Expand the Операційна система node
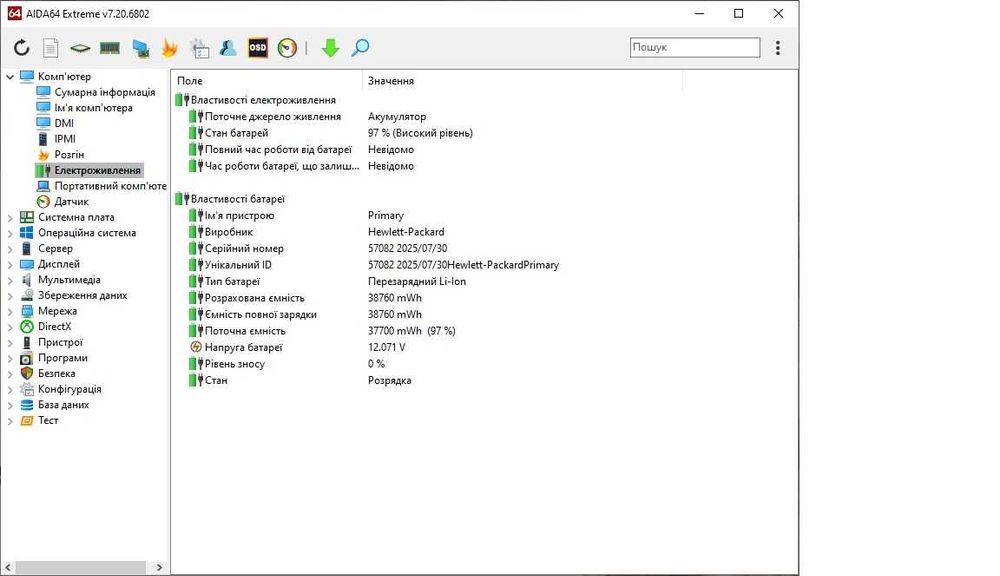This screenshot has width=1000, height=576. (10, 233)
